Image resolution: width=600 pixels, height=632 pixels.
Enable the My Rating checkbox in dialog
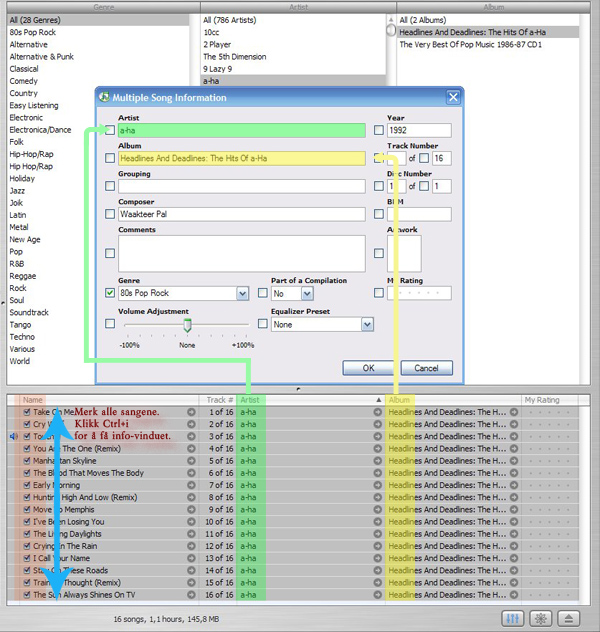click(x=379, y=293)
